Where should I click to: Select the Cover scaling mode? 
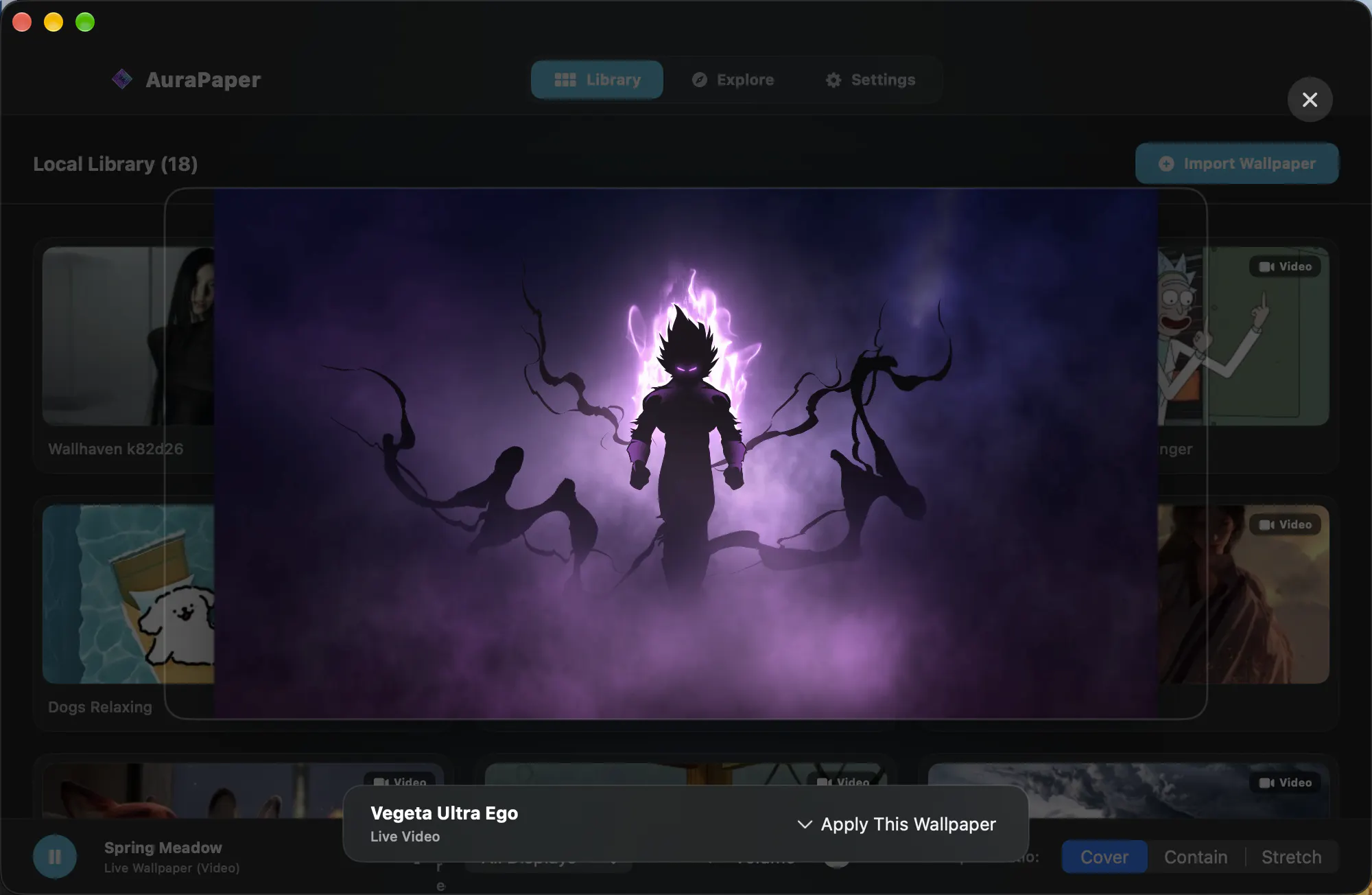[x=1104, y=857]
